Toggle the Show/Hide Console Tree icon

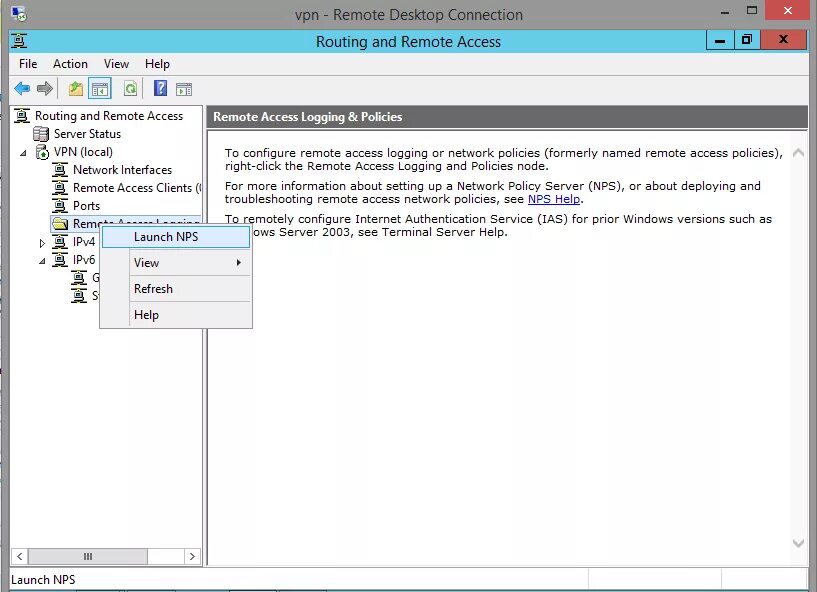[x=100, y=89]
